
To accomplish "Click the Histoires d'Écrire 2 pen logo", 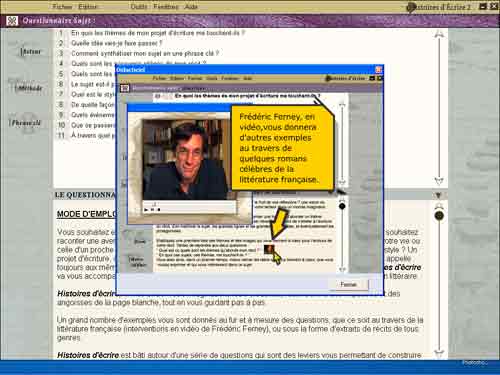I will (x=411, y=7).
